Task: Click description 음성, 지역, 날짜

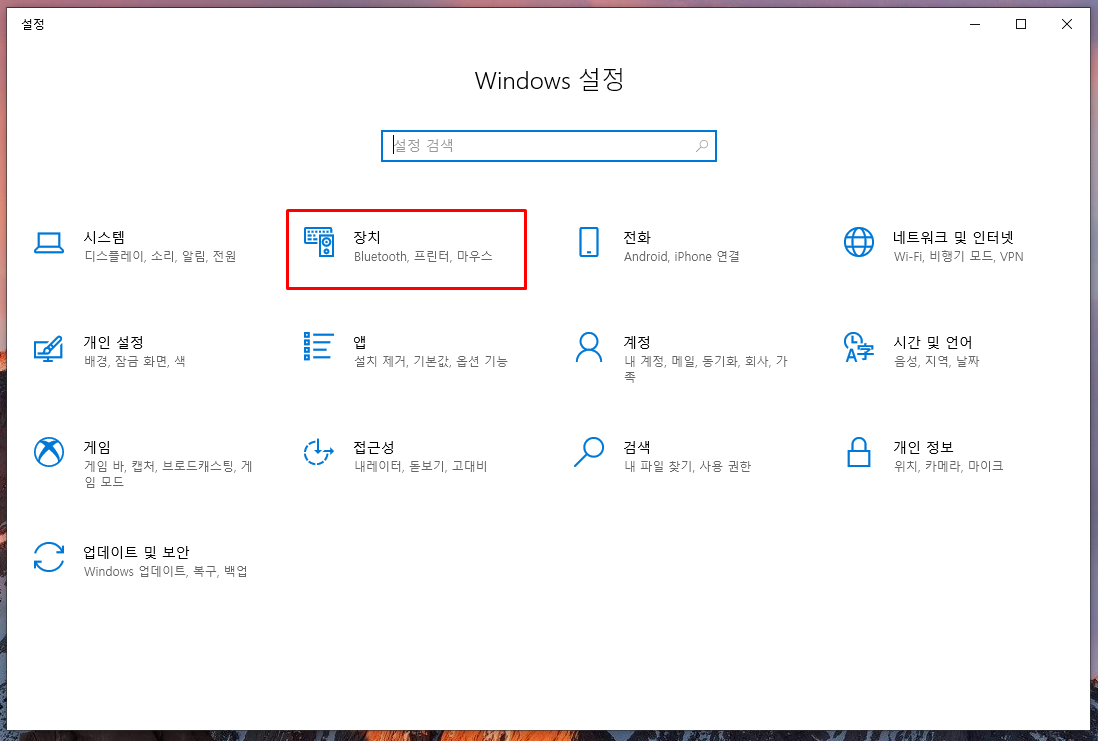Action: pyautogui.click(x=936, y=361)
